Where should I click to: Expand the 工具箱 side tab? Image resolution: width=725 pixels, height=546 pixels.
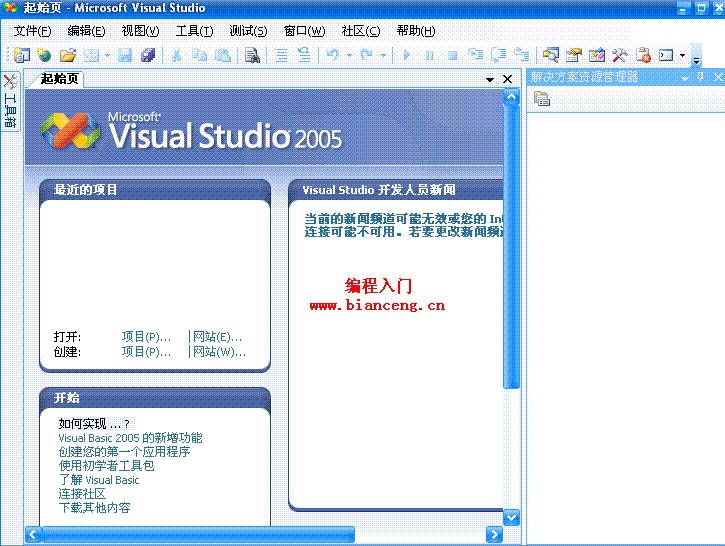pyautogui.click(x=10, y=101)
